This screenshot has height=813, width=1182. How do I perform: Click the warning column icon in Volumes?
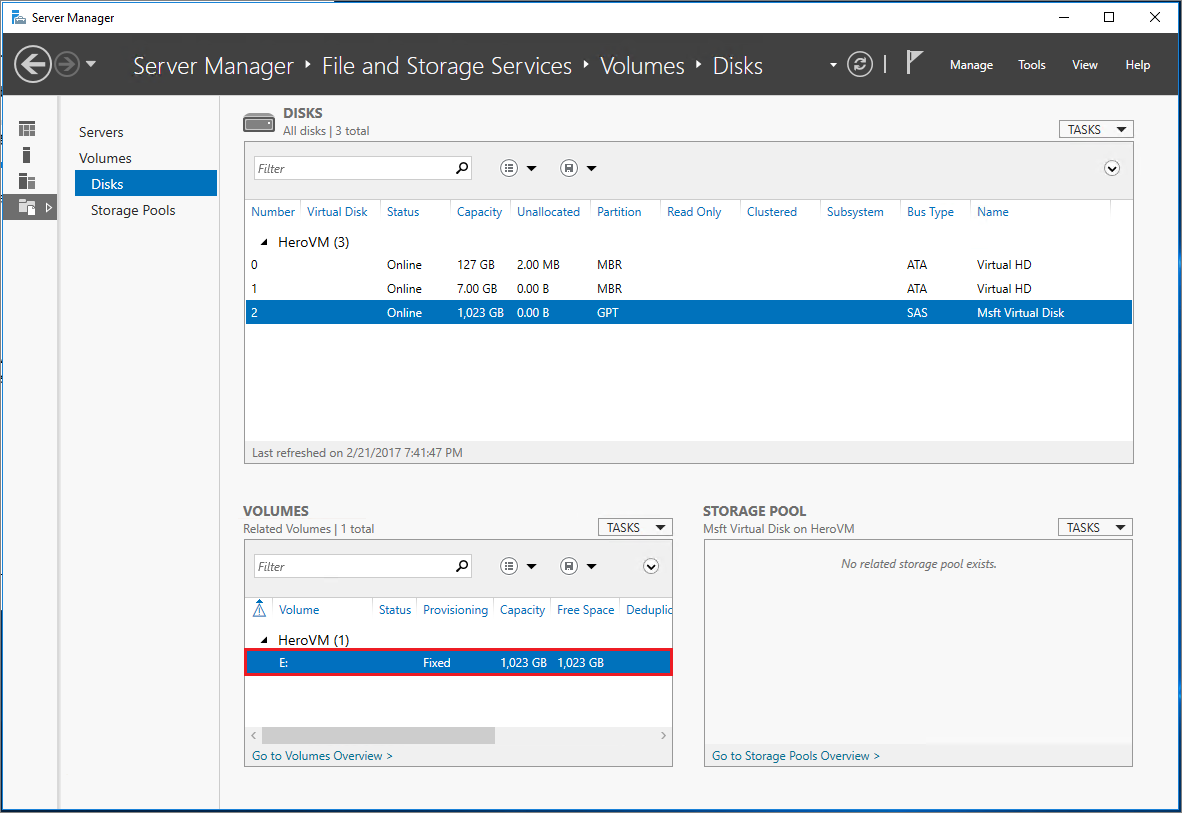click(x=259, y=609)
